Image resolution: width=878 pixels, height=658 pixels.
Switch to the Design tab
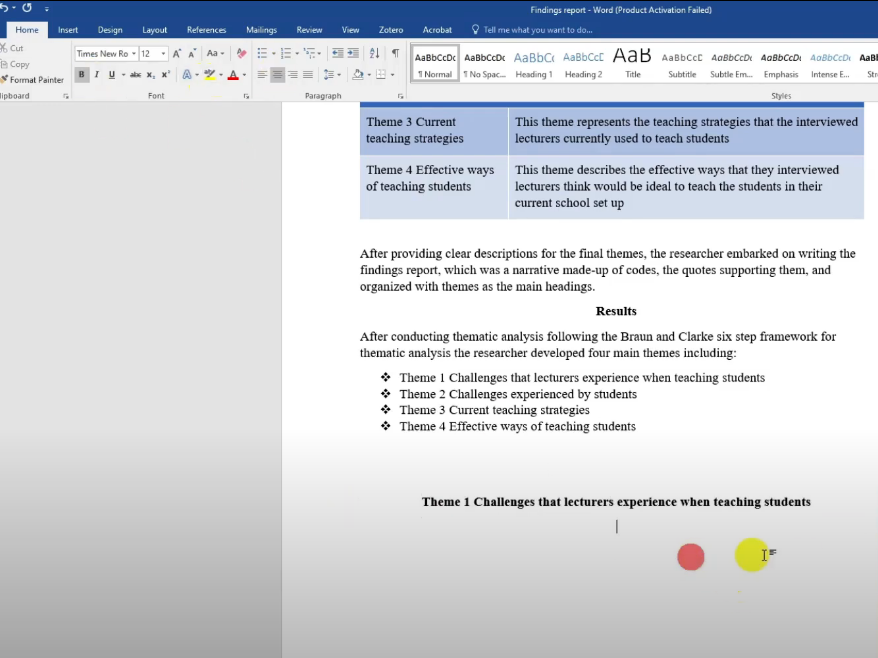click(x=110, y=30)
